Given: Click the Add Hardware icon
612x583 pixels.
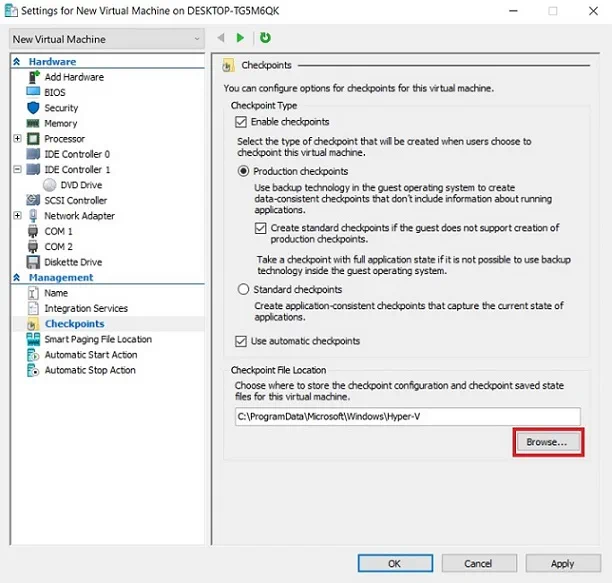Looking at the screenshot, I should click(x=33, y=77).
